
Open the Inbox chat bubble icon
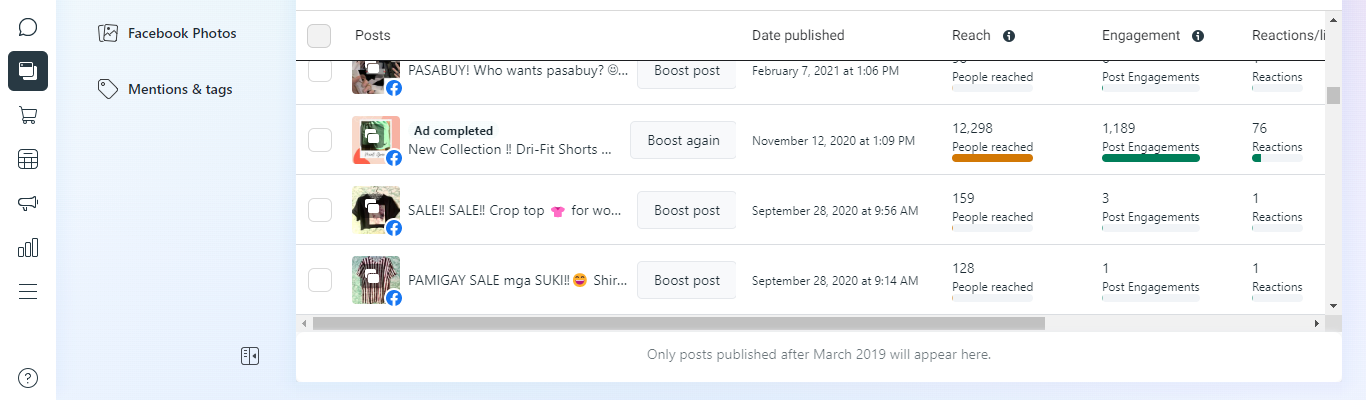(x=28, y=27)
